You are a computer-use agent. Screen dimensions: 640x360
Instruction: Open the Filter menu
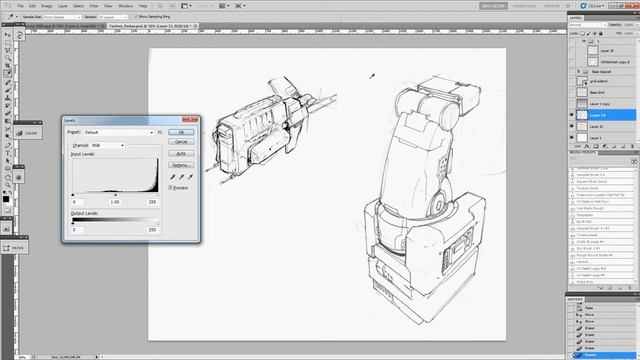[x=94, y=6]
